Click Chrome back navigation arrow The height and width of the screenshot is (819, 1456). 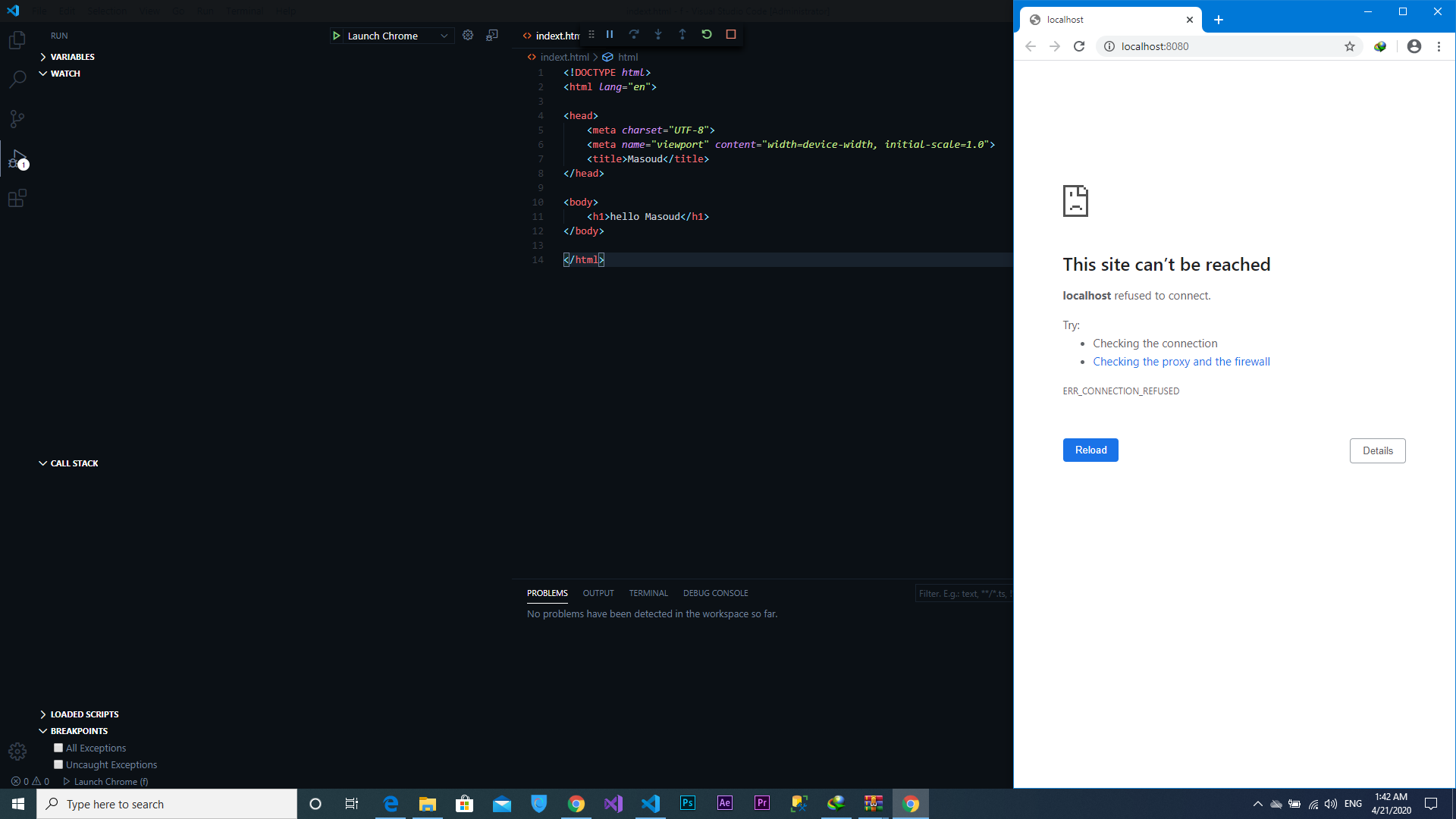[x=1031, y=46]
